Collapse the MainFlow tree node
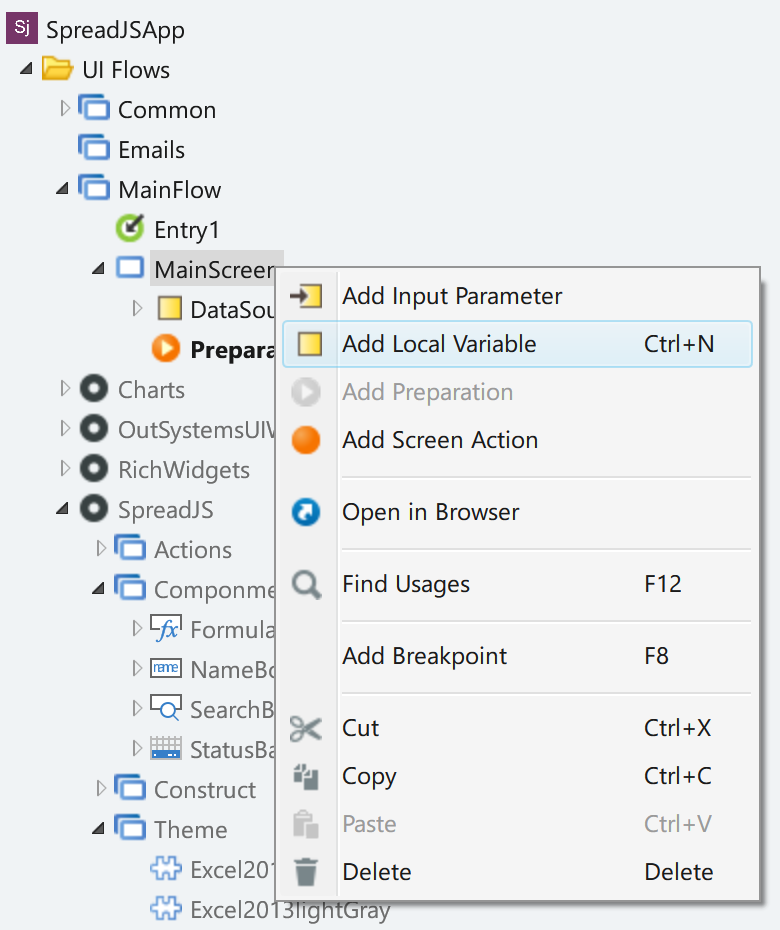 coord(62,189)
